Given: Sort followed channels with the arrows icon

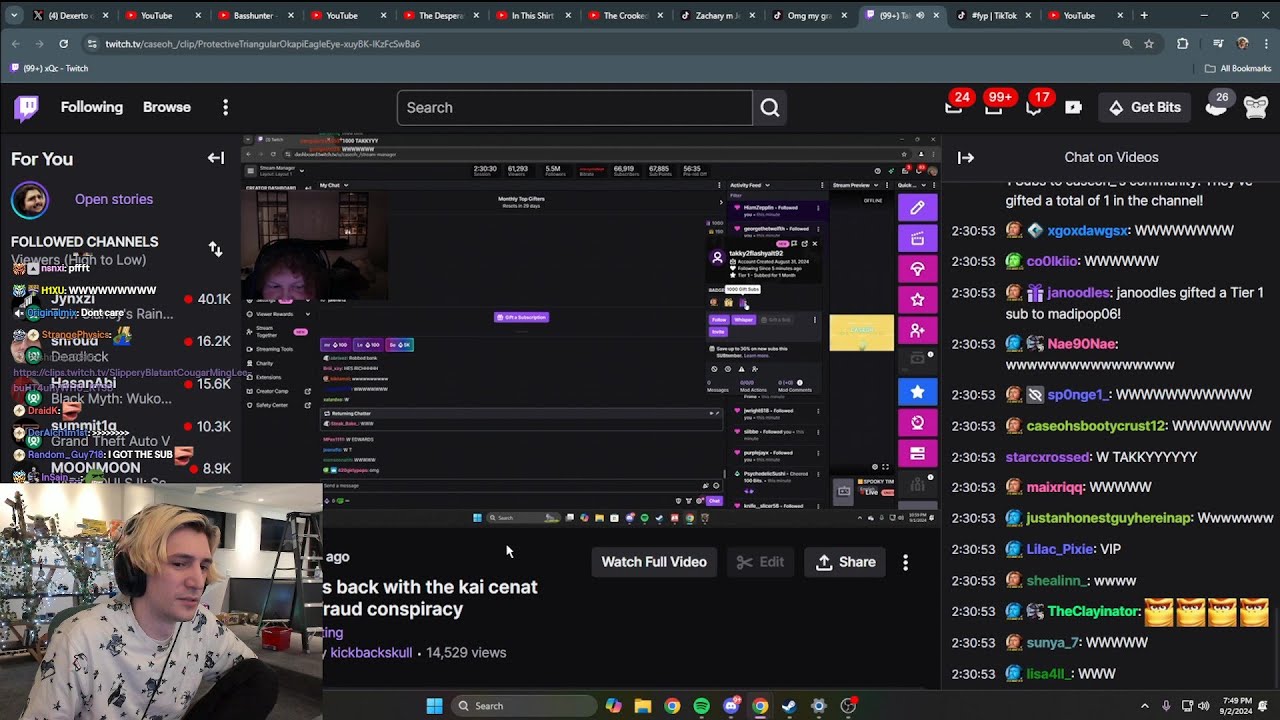Looking at the screenshot, I should click(215, 249).
